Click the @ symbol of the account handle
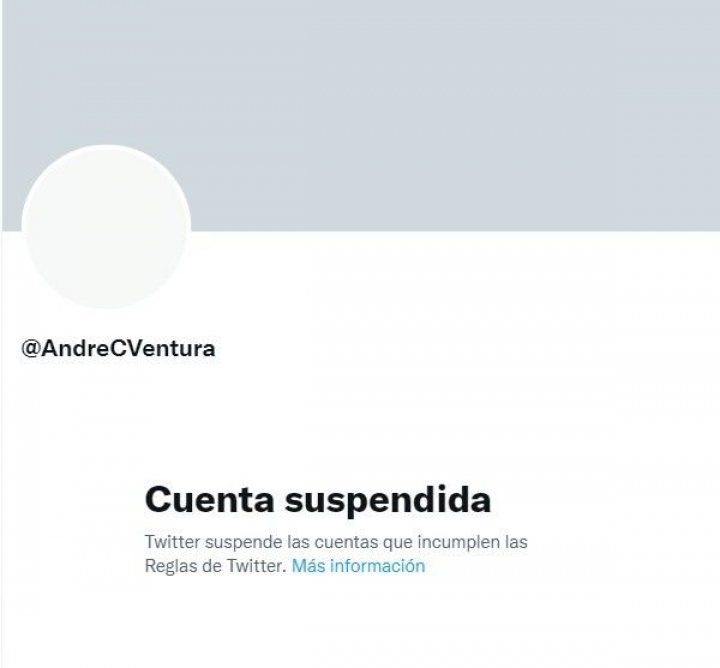 (x=31, y=349)
